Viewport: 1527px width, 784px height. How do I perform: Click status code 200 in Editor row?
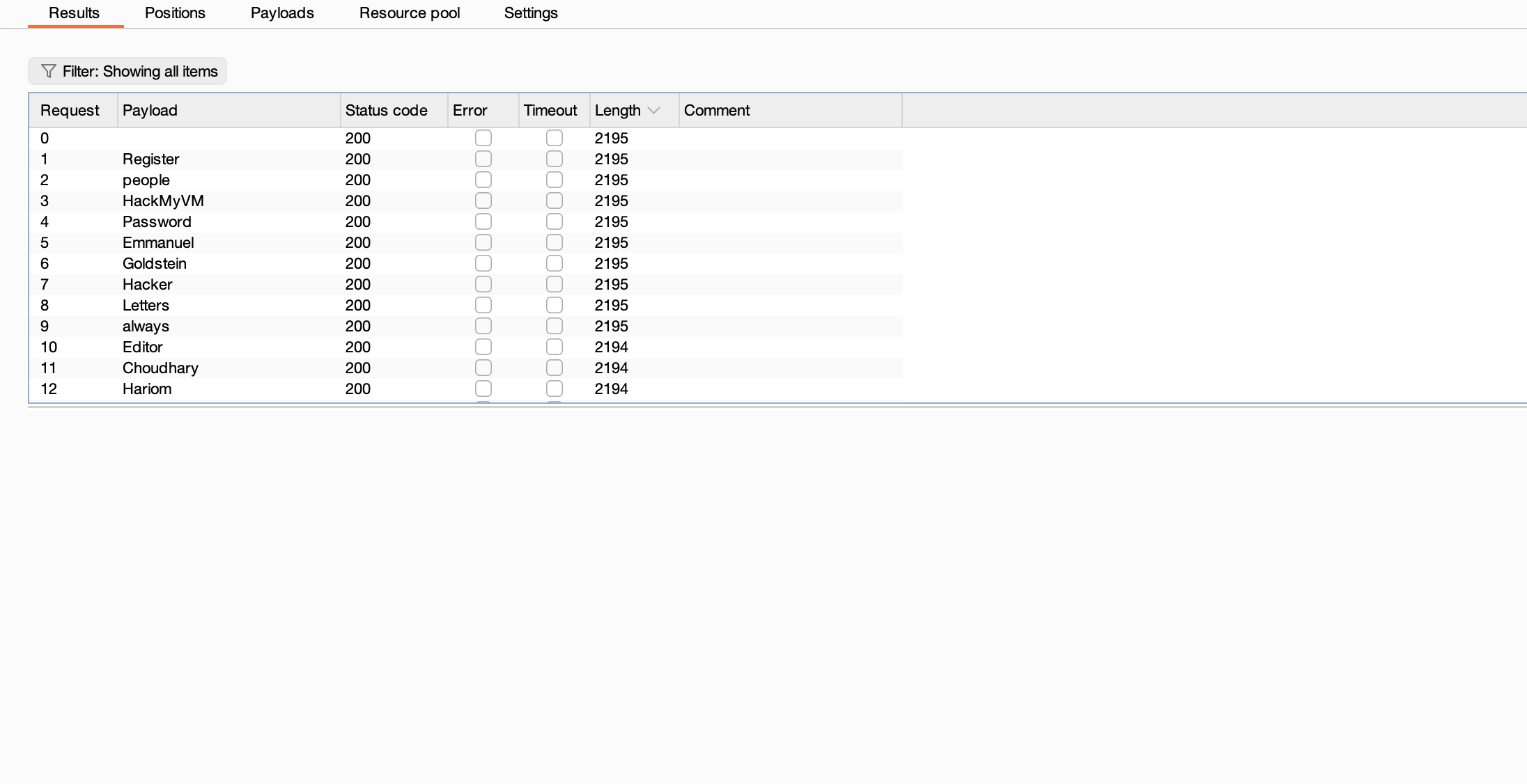[x=394, y=347]
